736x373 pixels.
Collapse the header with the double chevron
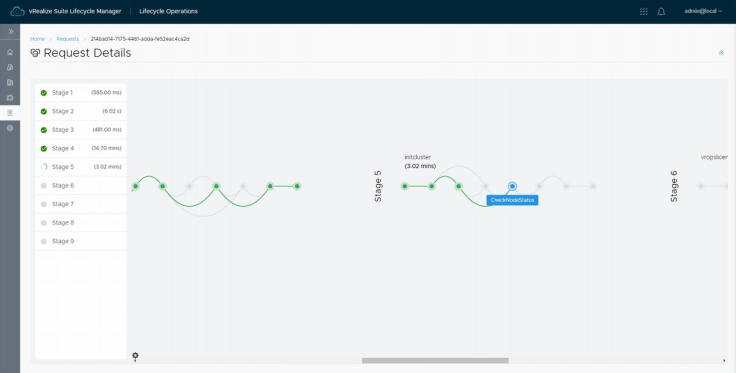(721, 53)
